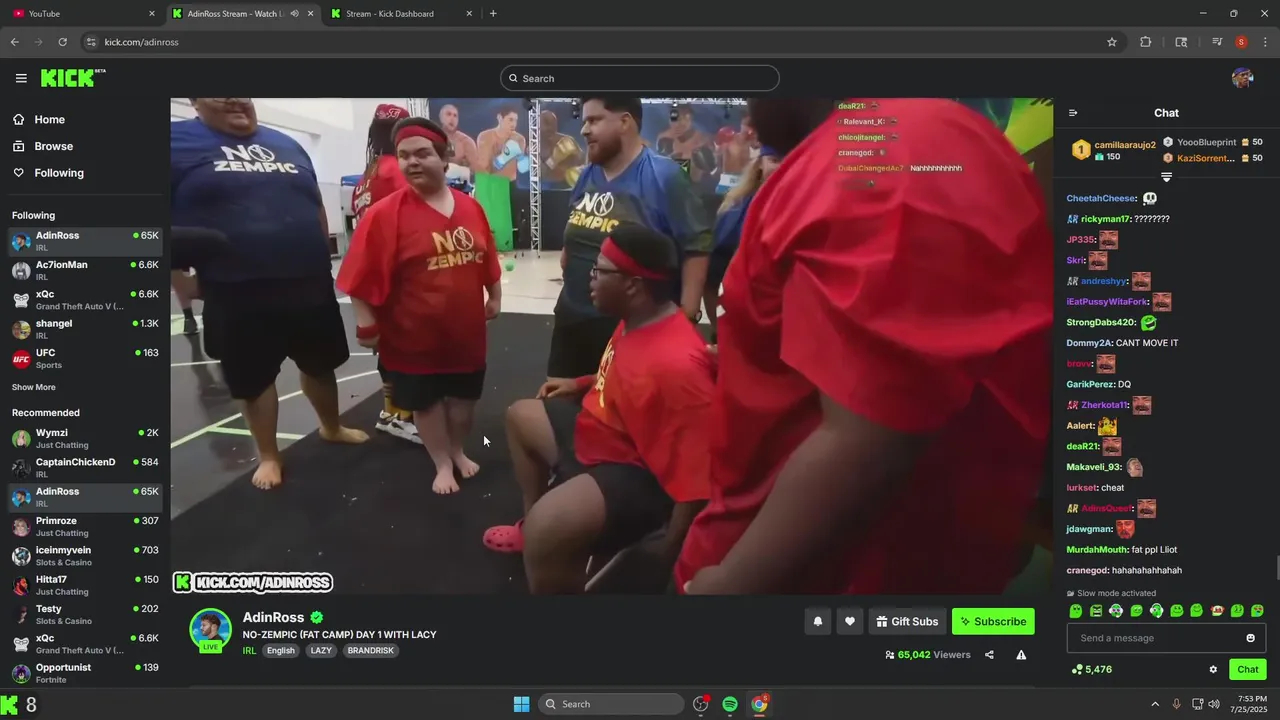The image size is (1280, 720).
Task: Open Opportunist recommended channel
Action: [x=85, y=673]
